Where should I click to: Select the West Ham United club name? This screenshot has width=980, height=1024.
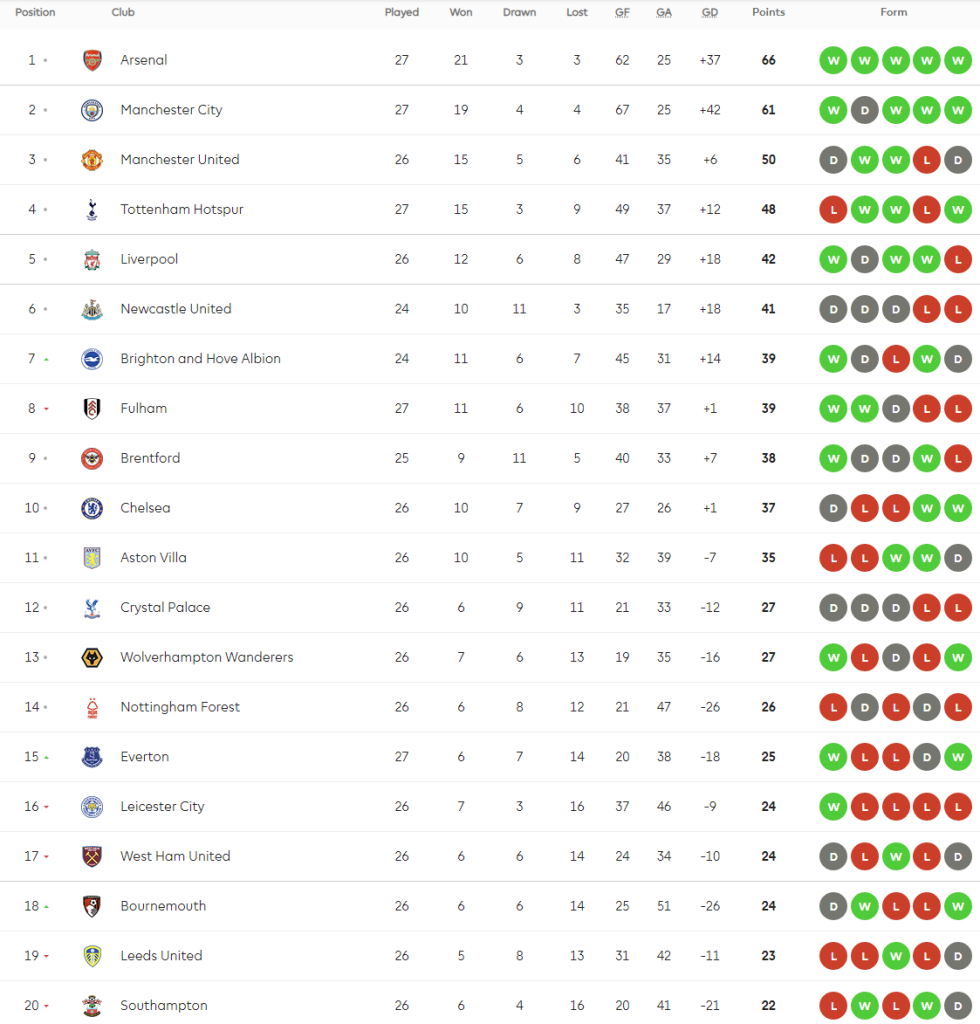[175, 856]
